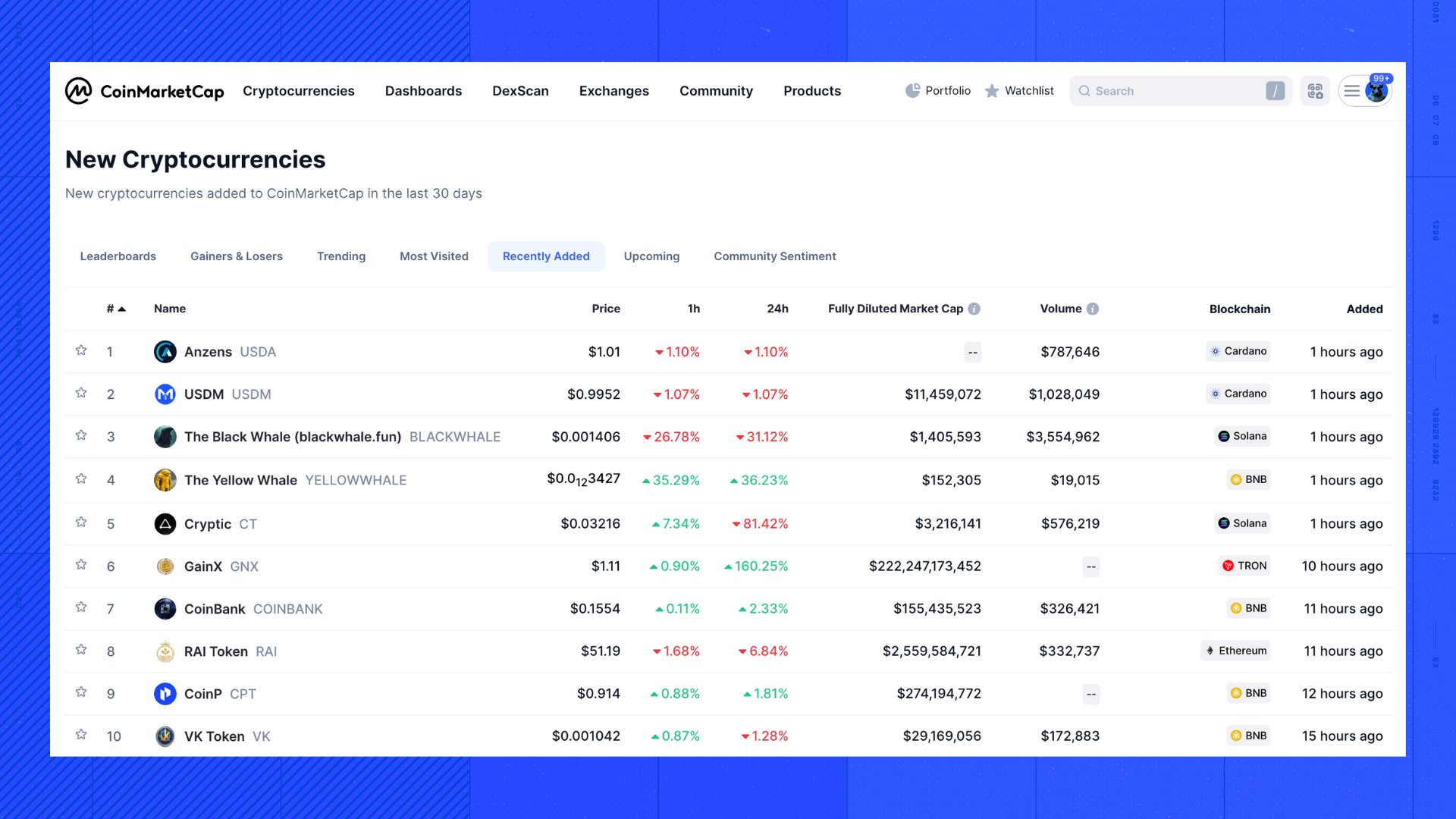Click the Volume info icon
This screenshot has height=819, width=1456.
(x=1093, y=309)
